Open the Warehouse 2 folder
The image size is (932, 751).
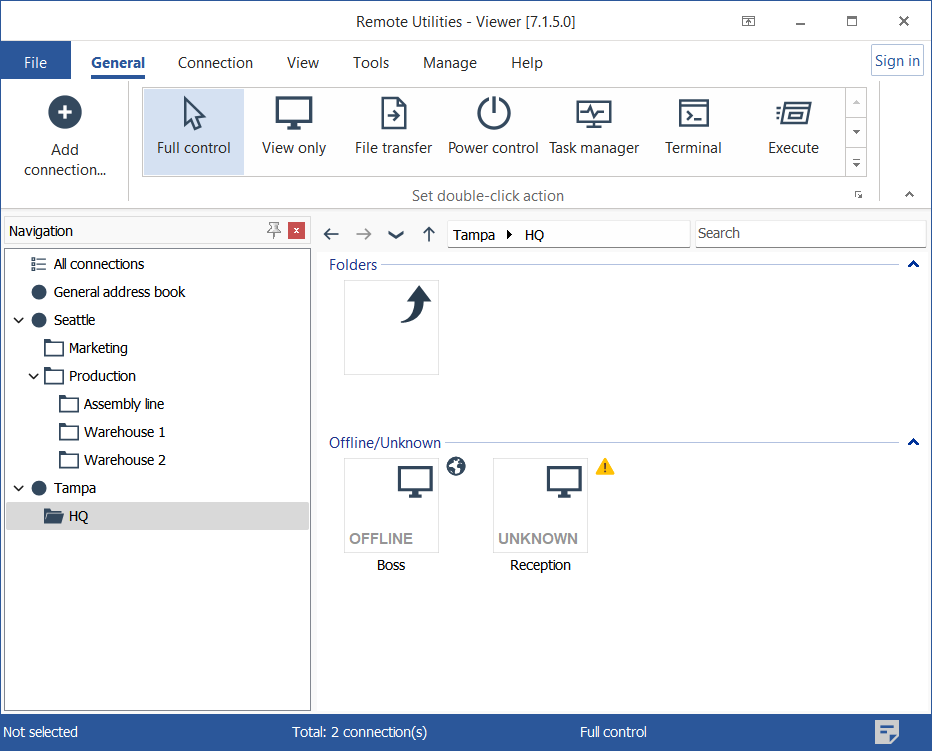pyautogui.click(x=124, y=460)
